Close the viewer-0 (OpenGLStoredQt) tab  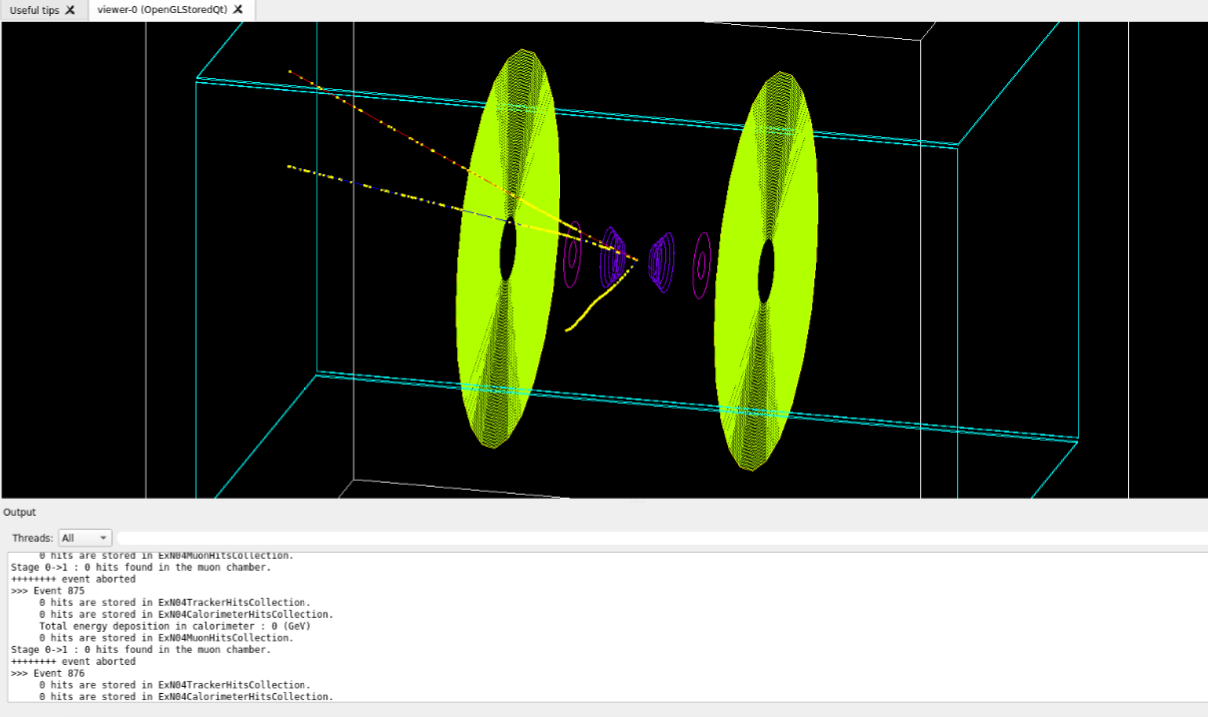tap(236, 9)
